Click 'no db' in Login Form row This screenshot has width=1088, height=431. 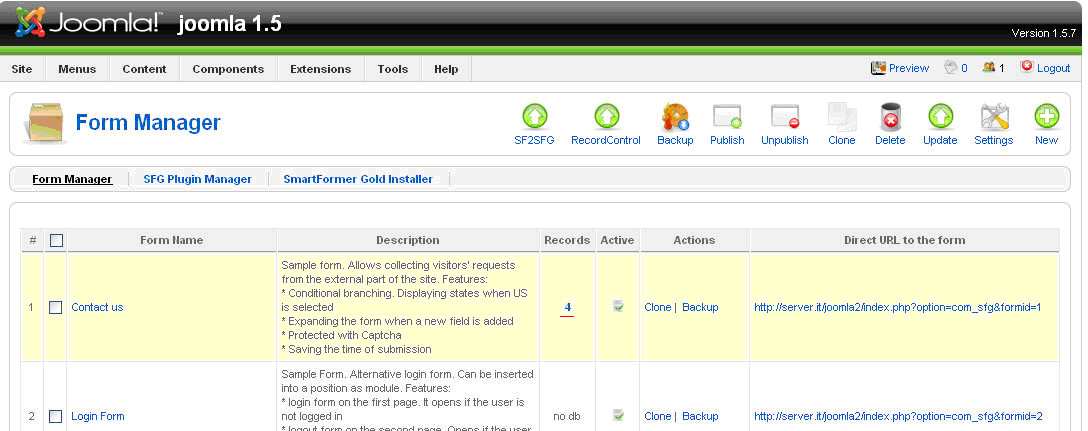click(x=567, y=416)
